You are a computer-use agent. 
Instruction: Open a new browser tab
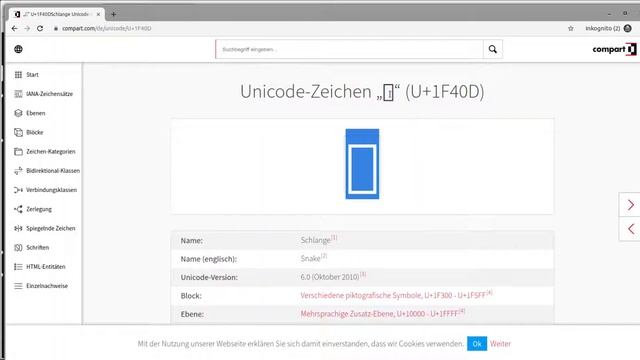click(113, 14)
